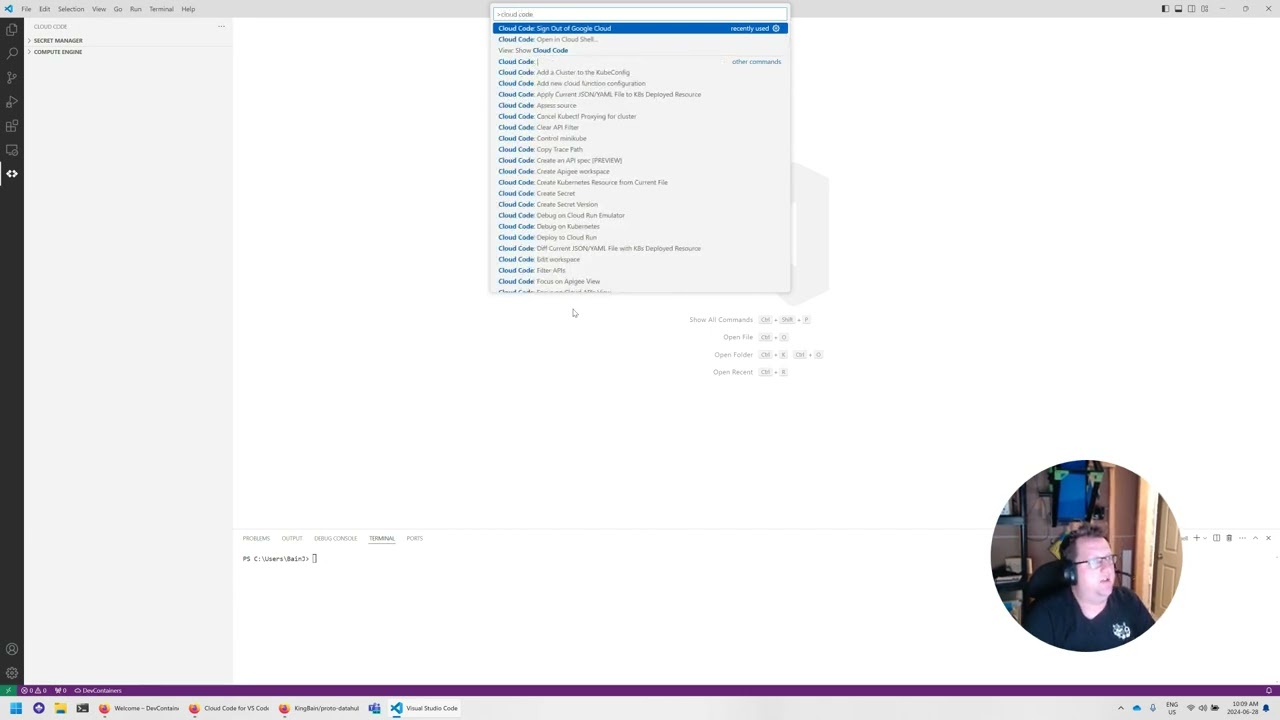Select Debug on Cloud Run Emulator
Screen dimensions: 1280x720
point(640,215)
